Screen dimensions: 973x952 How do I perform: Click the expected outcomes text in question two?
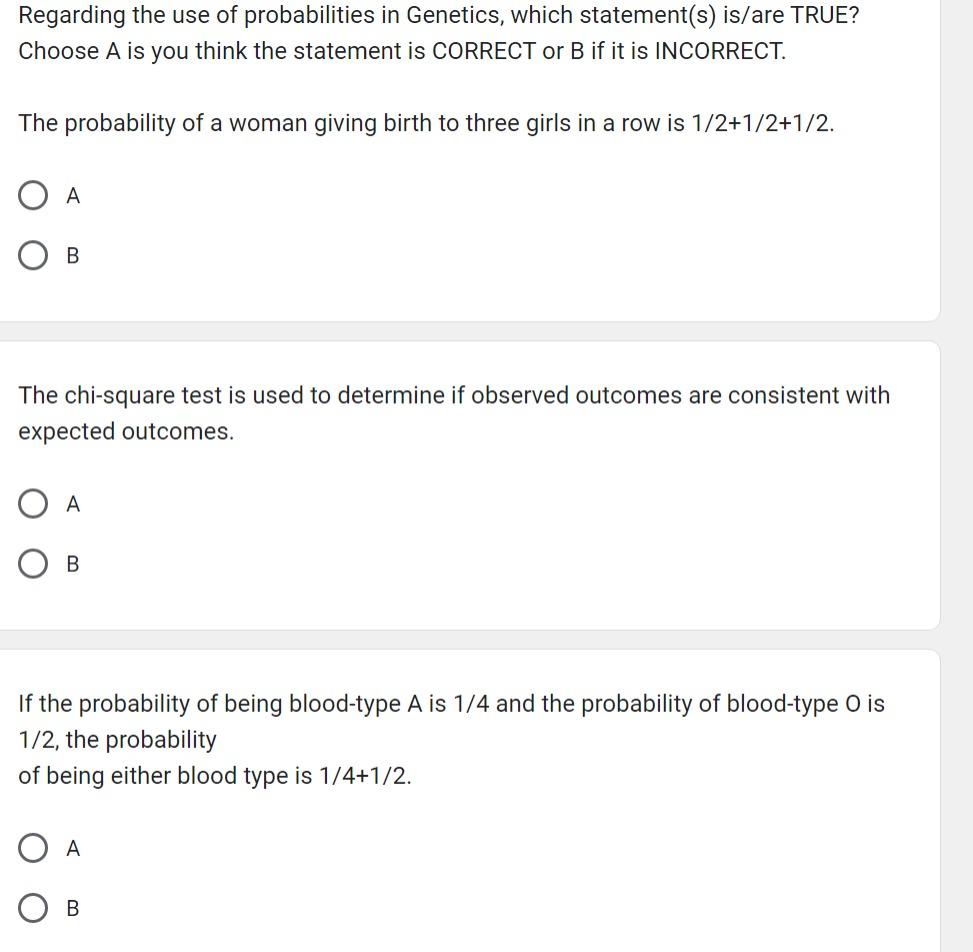pyautogui.click(x=126, y=431)
